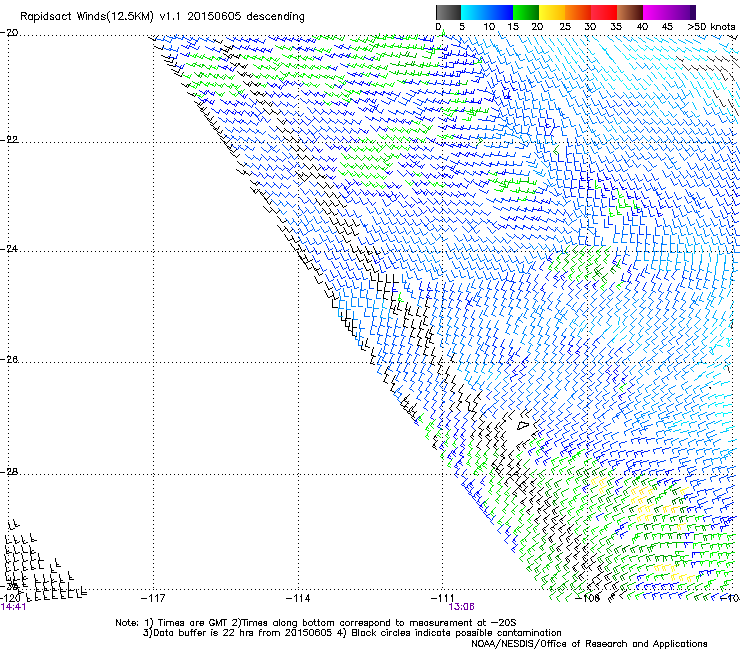740x650 pixels.
Task: Select the '45' legend scale label
Action: [x=667, y=27]
